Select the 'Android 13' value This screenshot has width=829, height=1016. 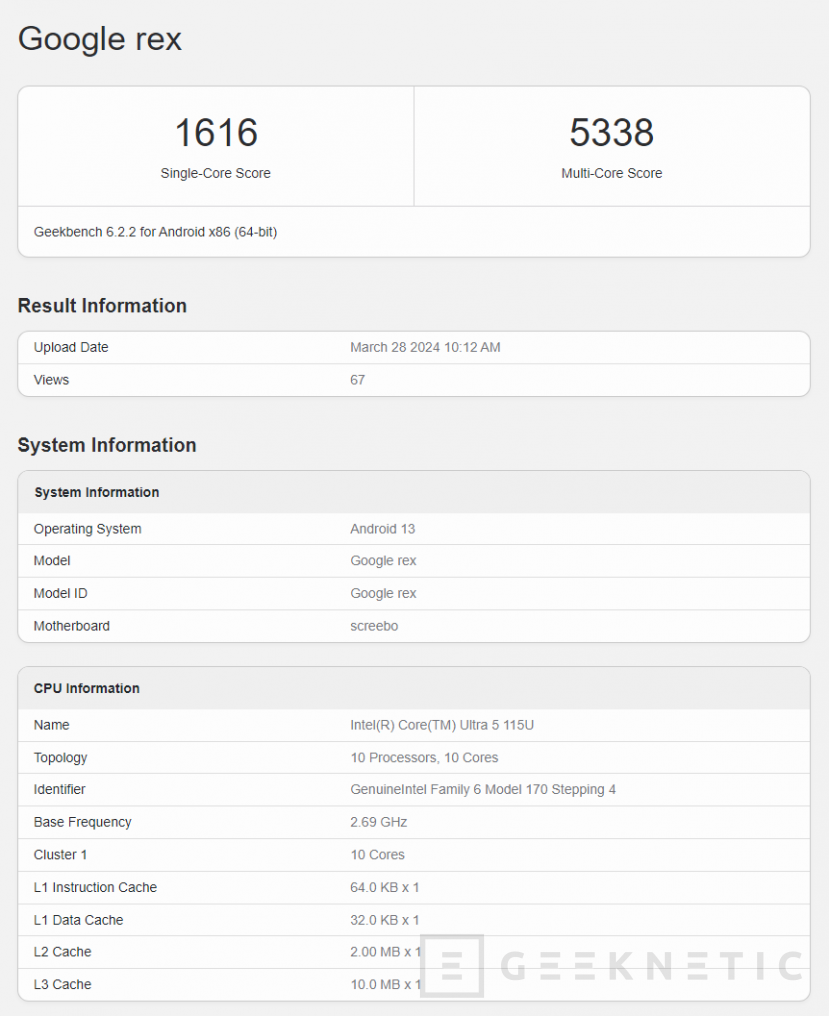point(382,529)
